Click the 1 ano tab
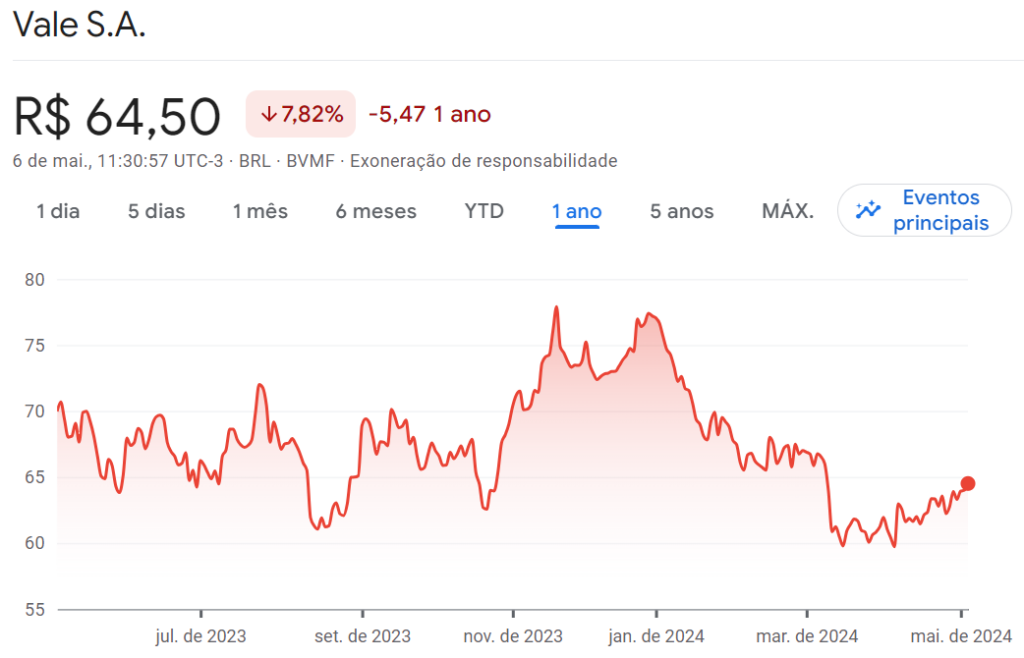1024x658 pixels. [577, 212]
